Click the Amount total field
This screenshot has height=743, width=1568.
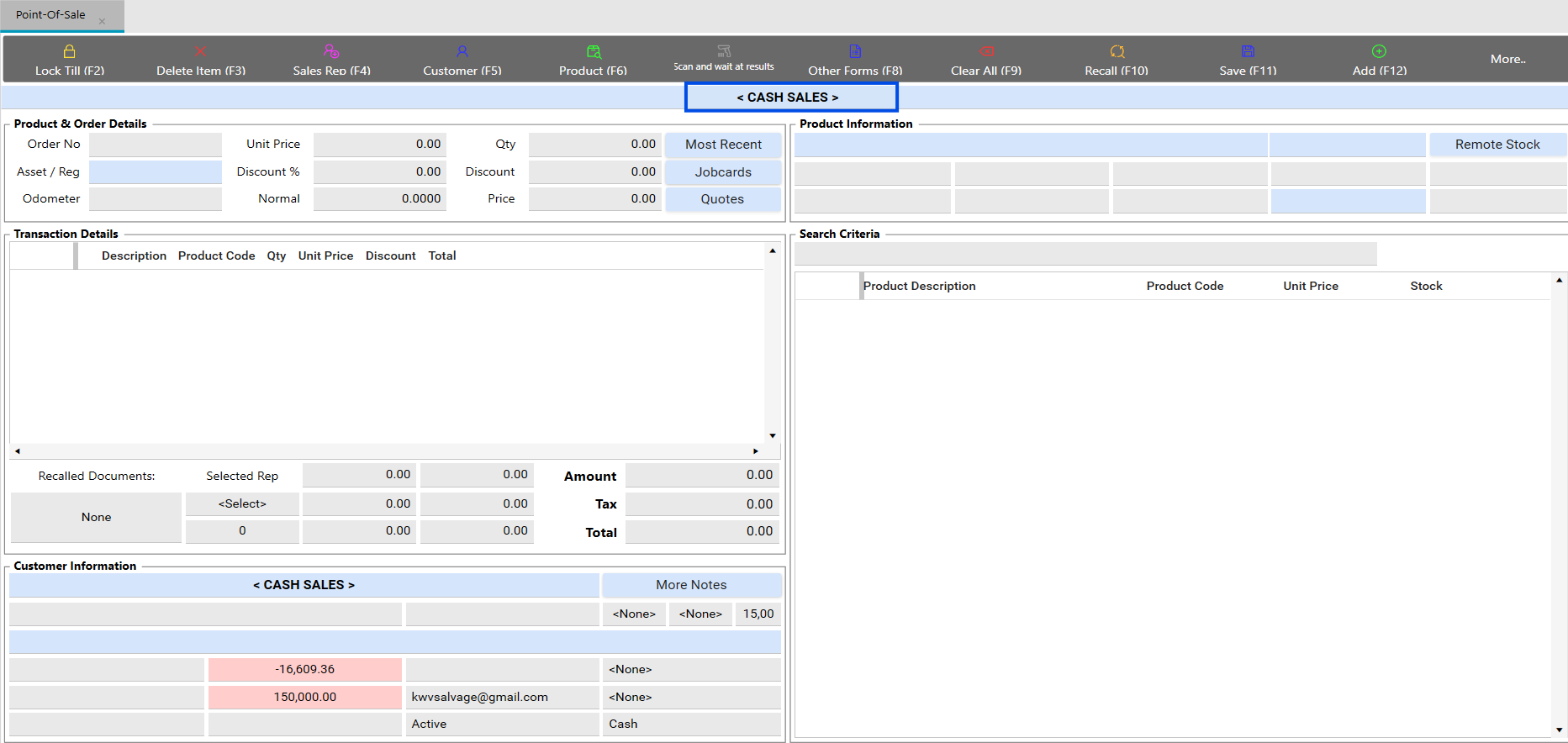(x=702, y=476)
